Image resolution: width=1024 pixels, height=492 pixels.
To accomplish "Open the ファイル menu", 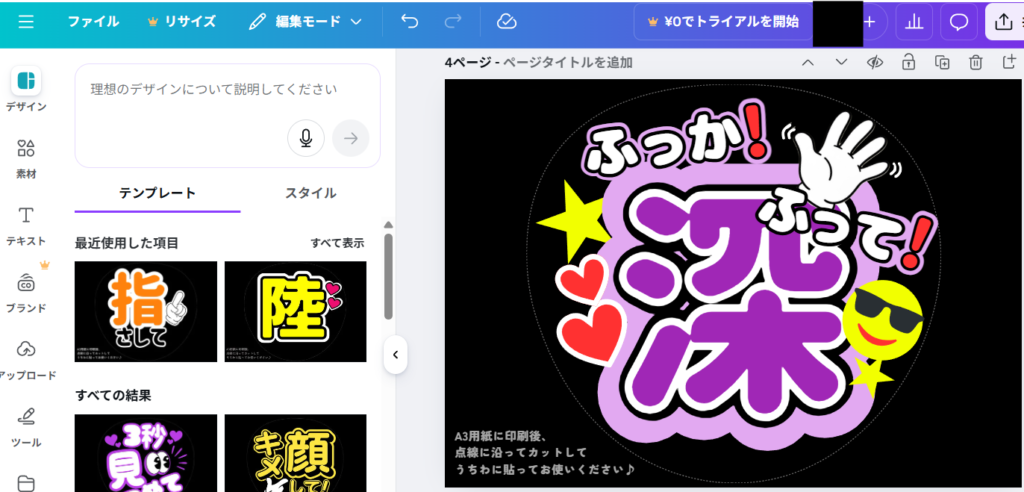I will tap(93, 21).
